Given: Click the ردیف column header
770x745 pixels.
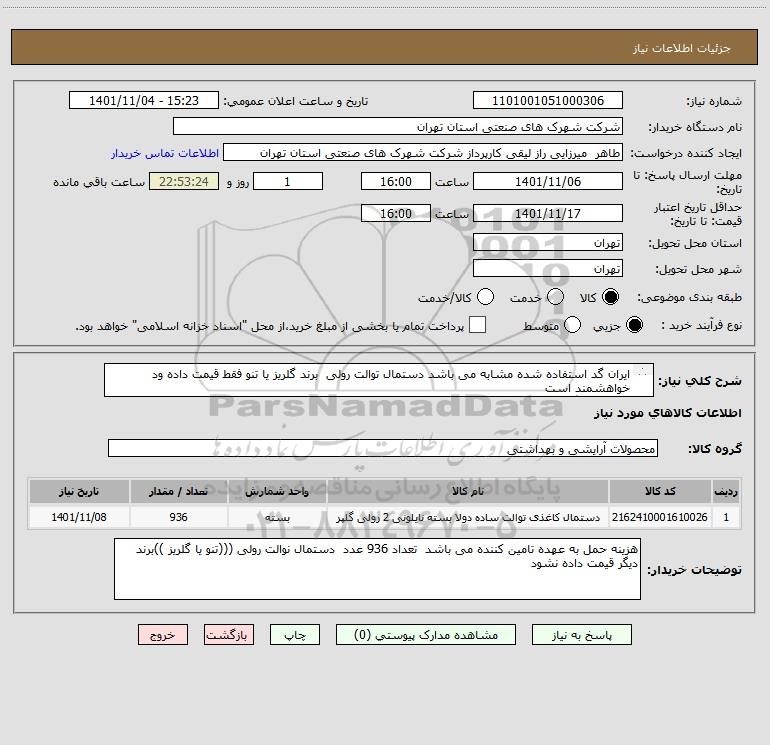Looking at the screenshot, I should (x=726, y=491).
